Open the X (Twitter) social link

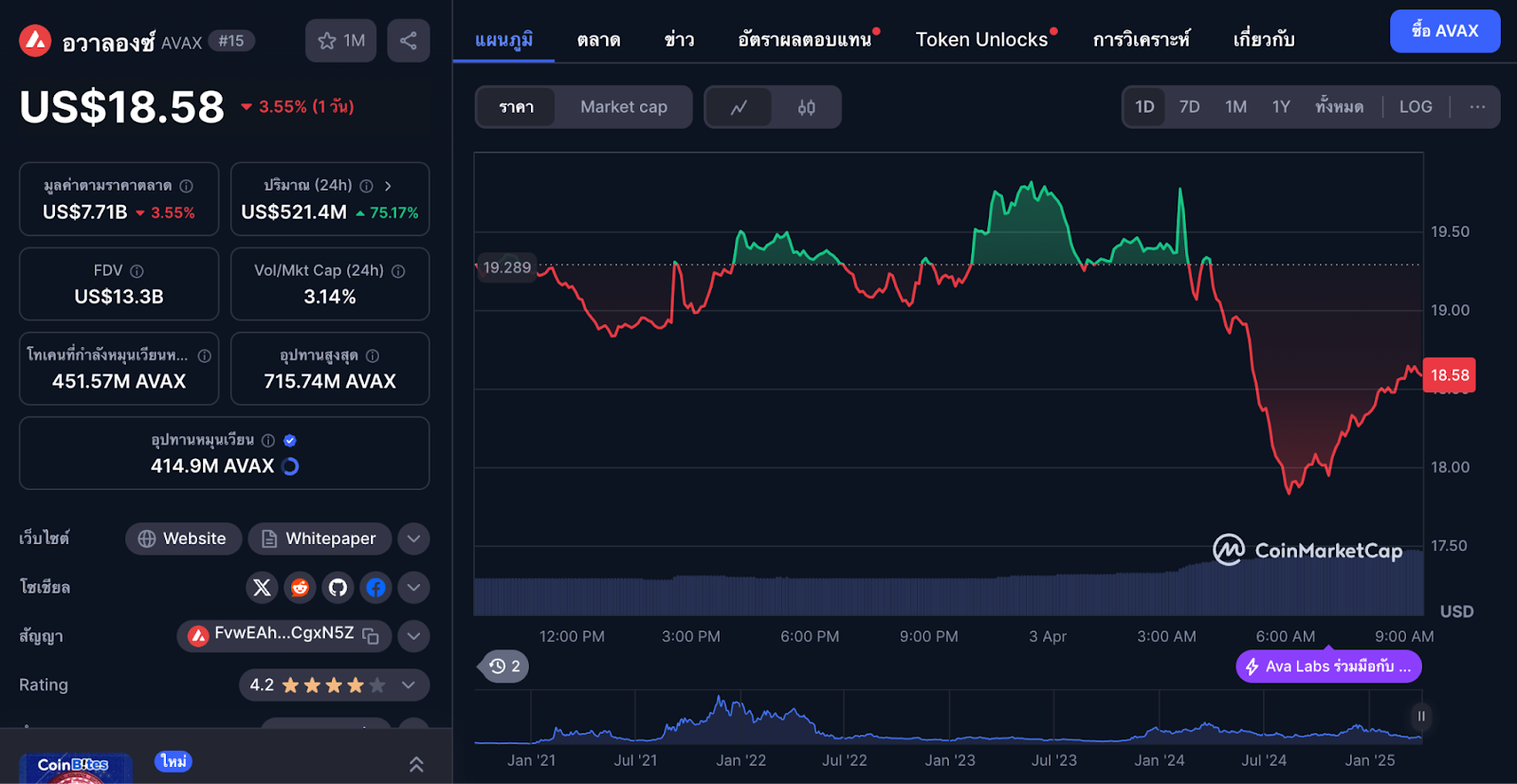coord(262,588)
